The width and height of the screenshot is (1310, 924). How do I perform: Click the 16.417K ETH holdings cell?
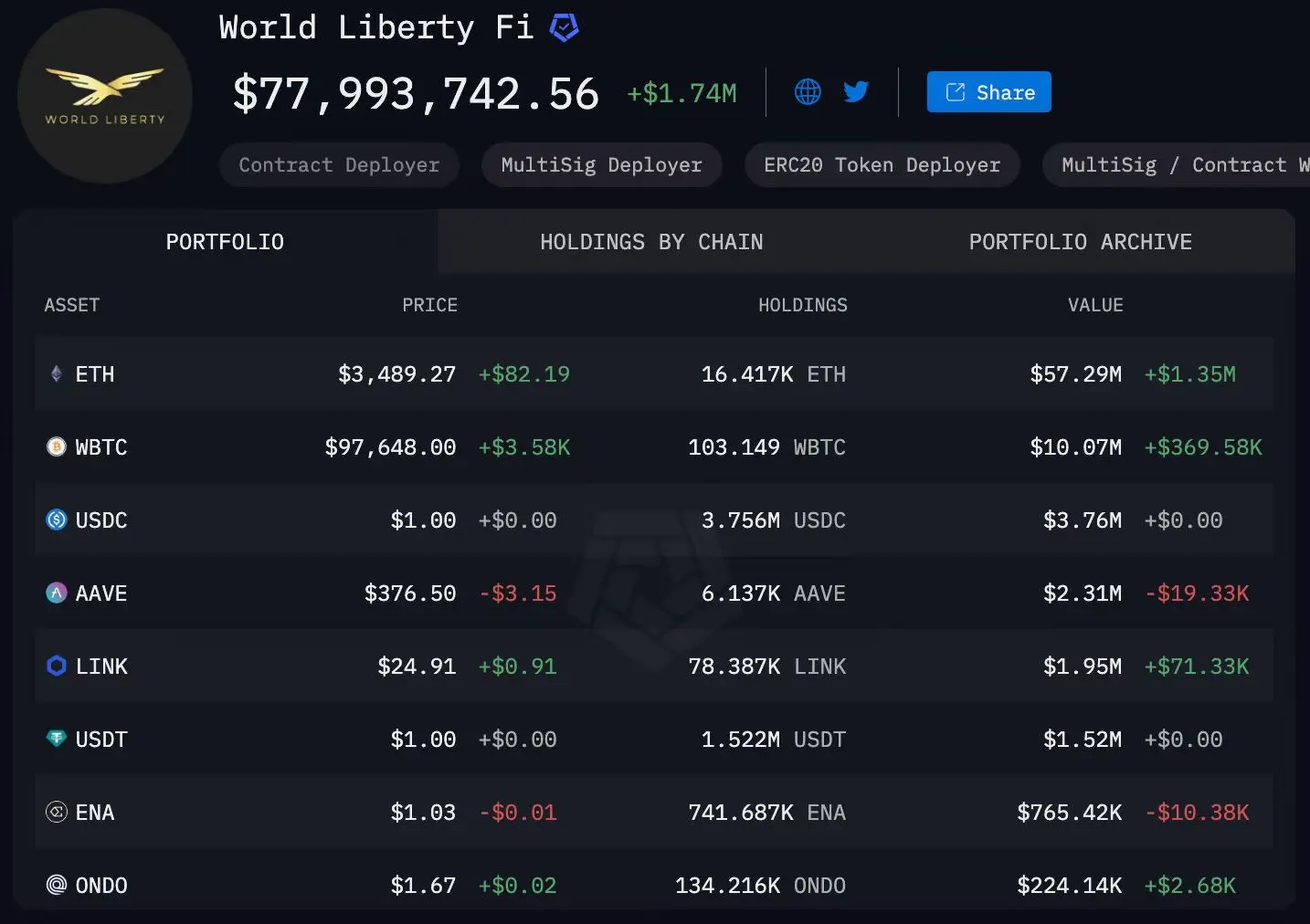[x=774, y=374]
